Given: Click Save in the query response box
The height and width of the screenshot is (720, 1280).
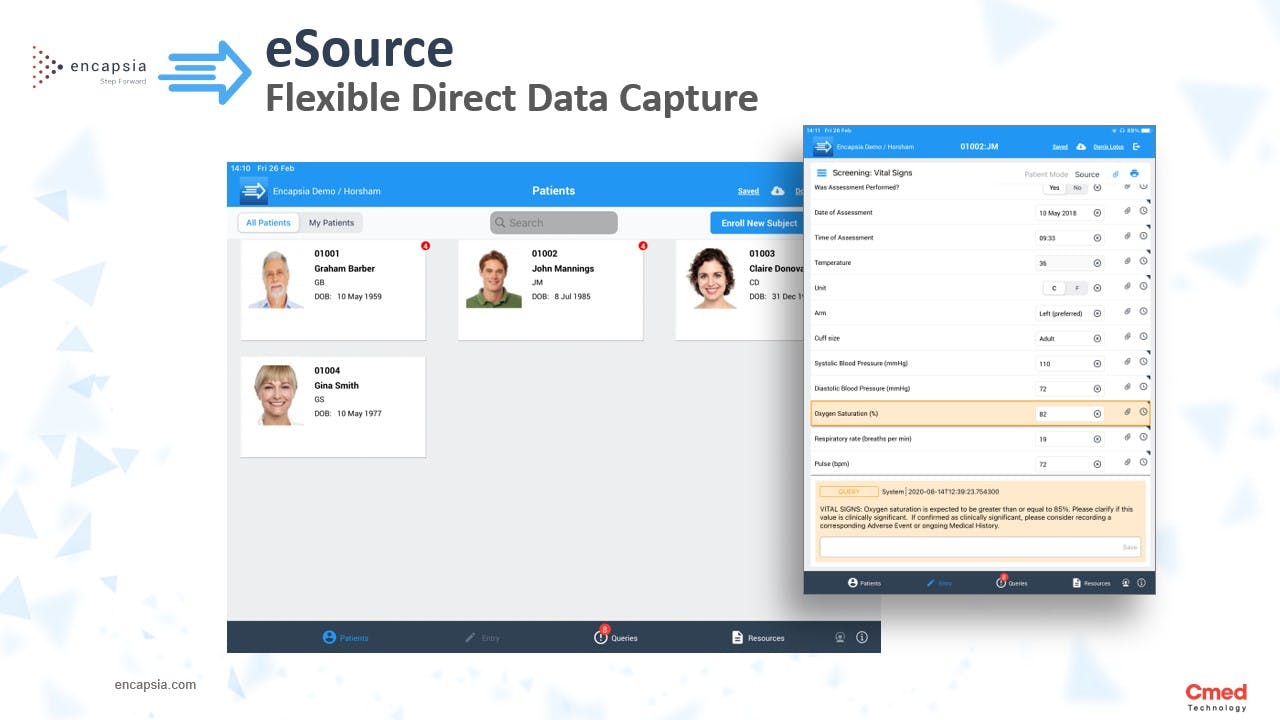Looking at the screenshot, I should pyautogui.click(x=1130, y=547).
